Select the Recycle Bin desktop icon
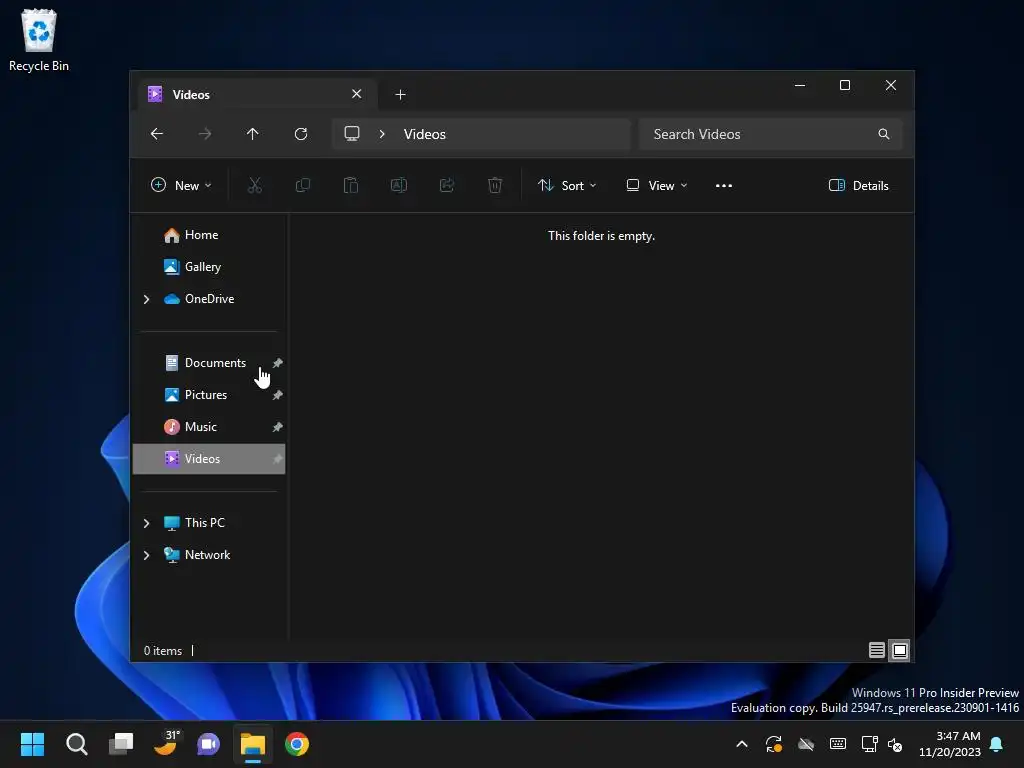Image resolution: width=1024 pixels, height=768 pixels. click(x=39, y=40)
